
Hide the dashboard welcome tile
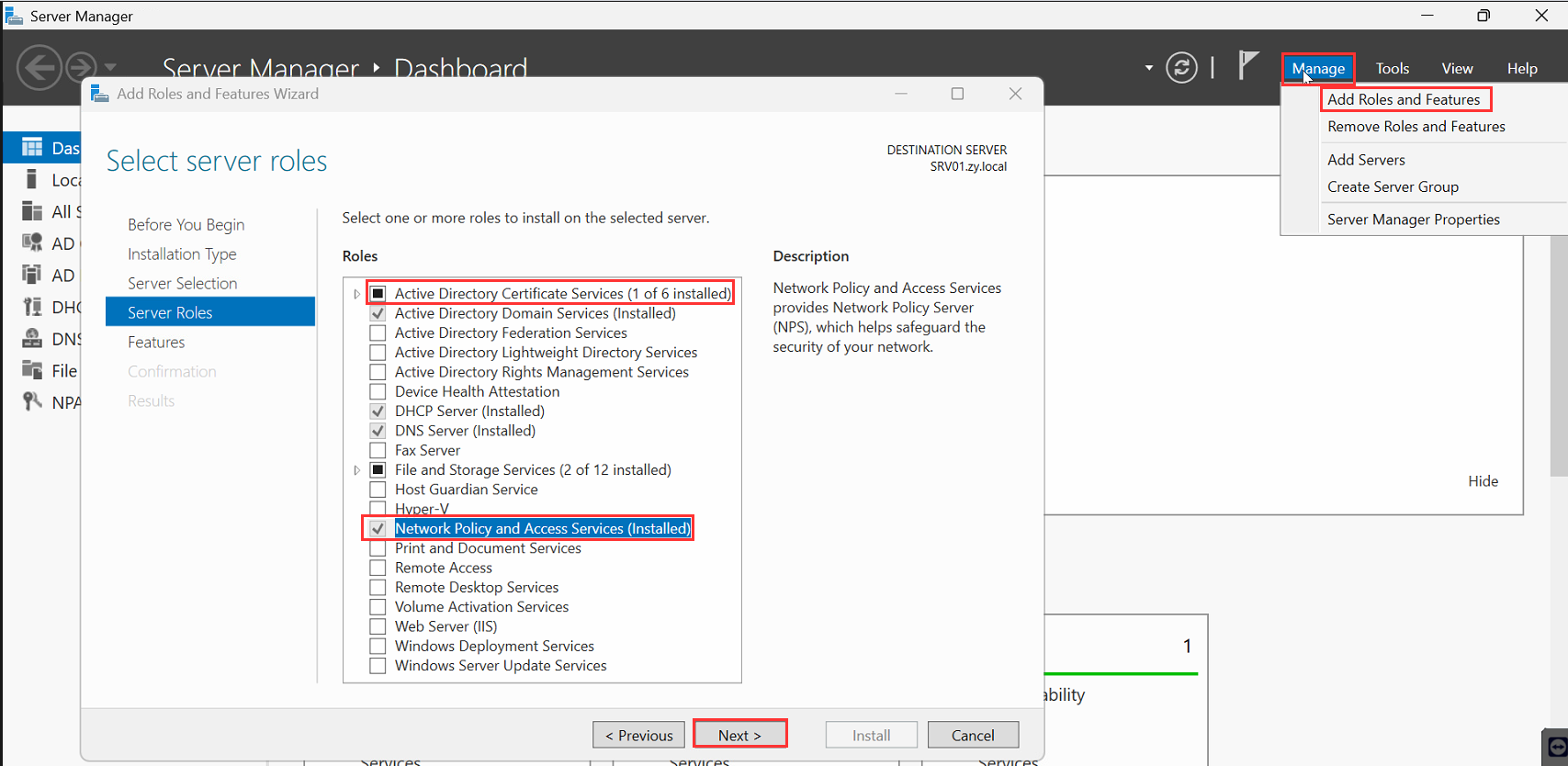(x=1483, y=481)
